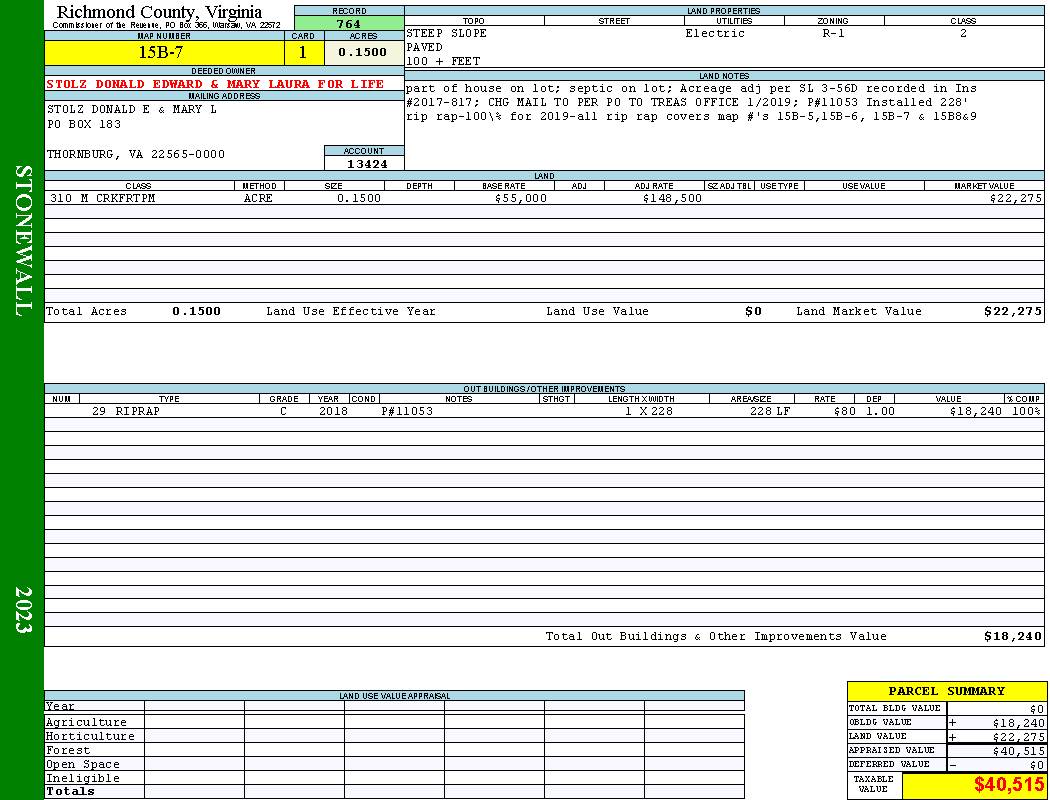Click Total Out Buildings value $18,240
This screenshot has height=800, width=1050.
click(1012, 637)
